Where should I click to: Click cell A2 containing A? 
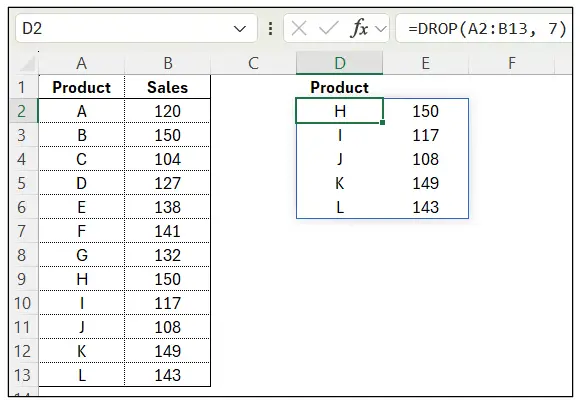[82, 111]
